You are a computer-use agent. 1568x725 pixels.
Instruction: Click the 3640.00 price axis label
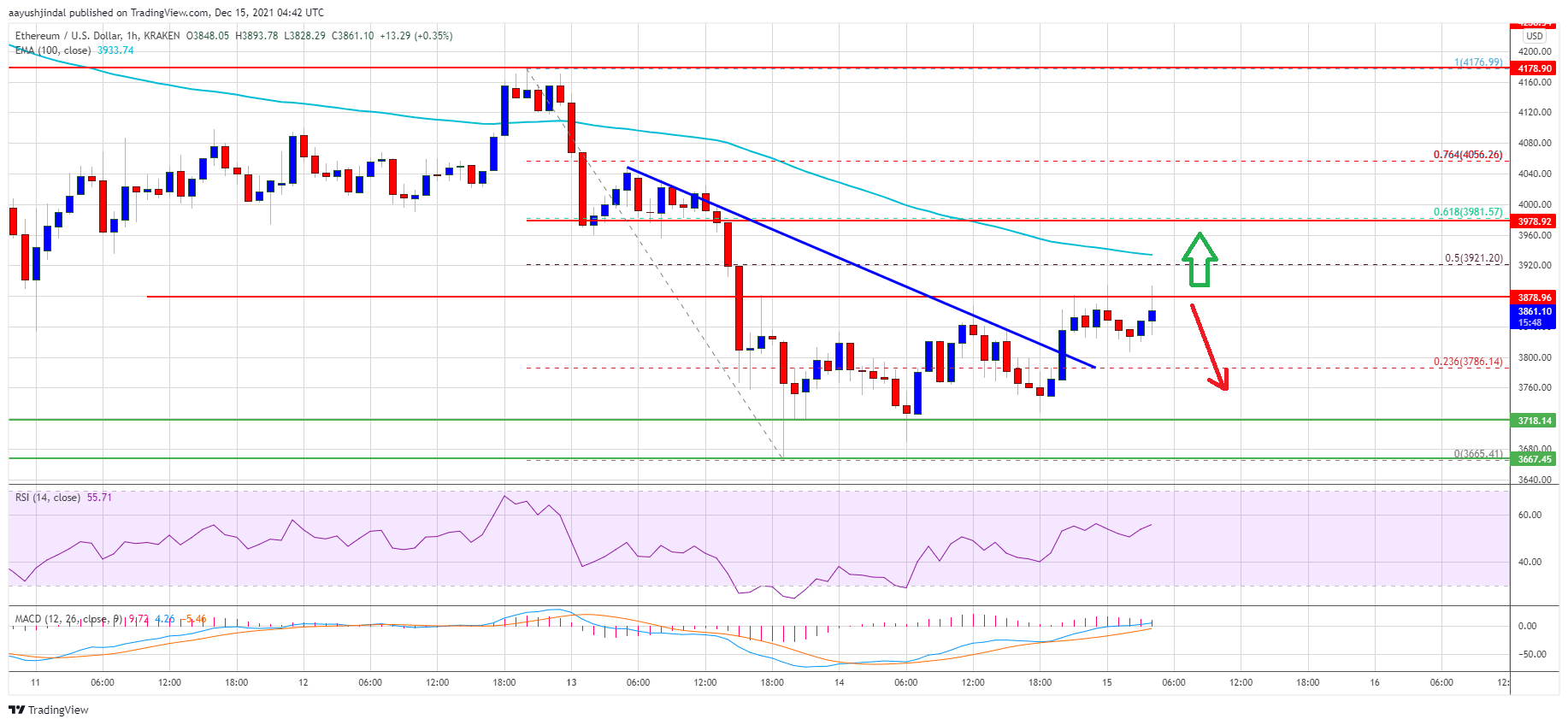tap(1535, 480)
